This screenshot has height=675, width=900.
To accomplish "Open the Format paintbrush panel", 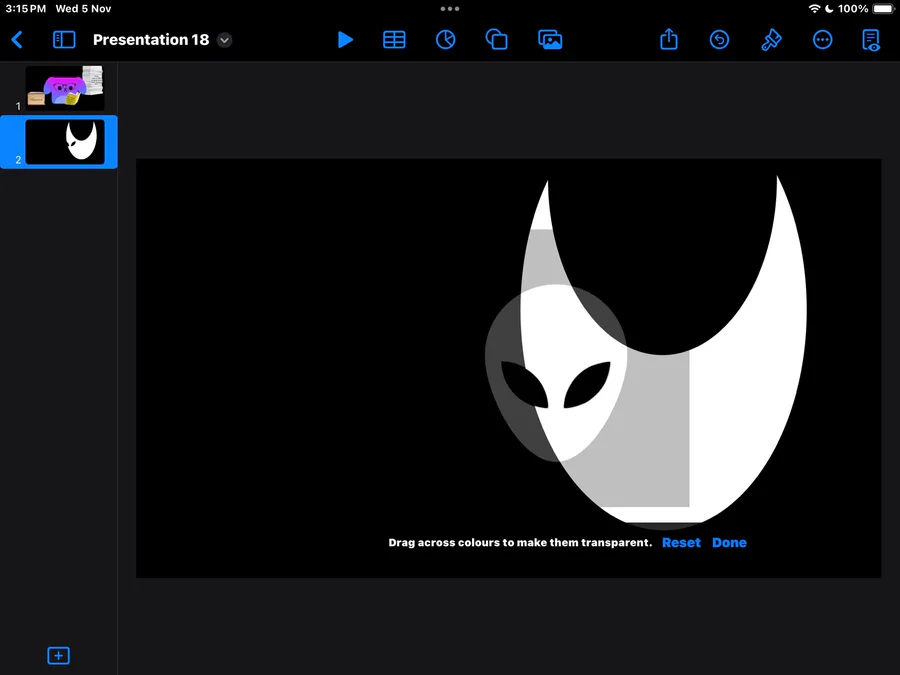I will pos(771,40).
